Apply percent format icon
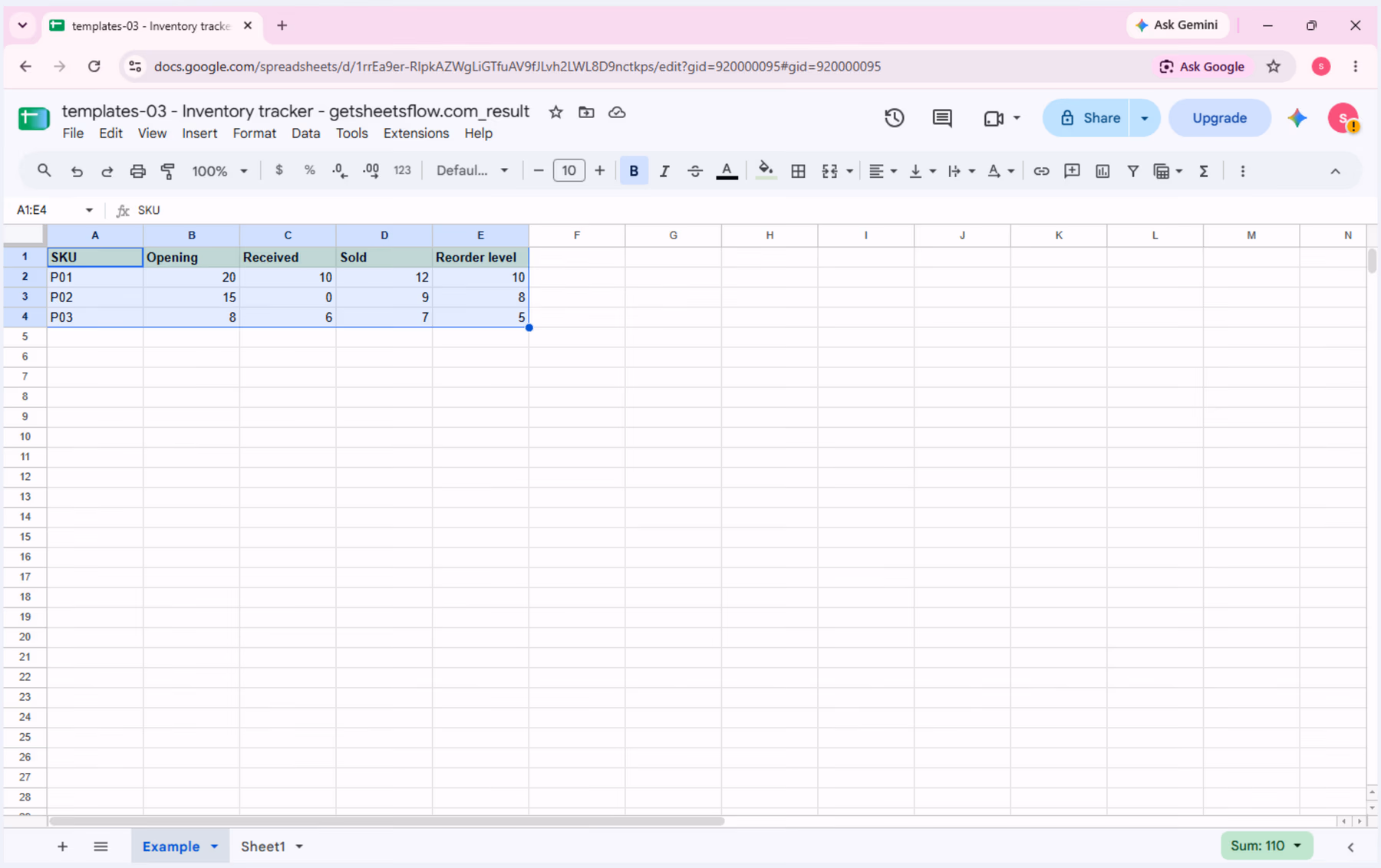The image size is (1381, 868). [310, 170]
